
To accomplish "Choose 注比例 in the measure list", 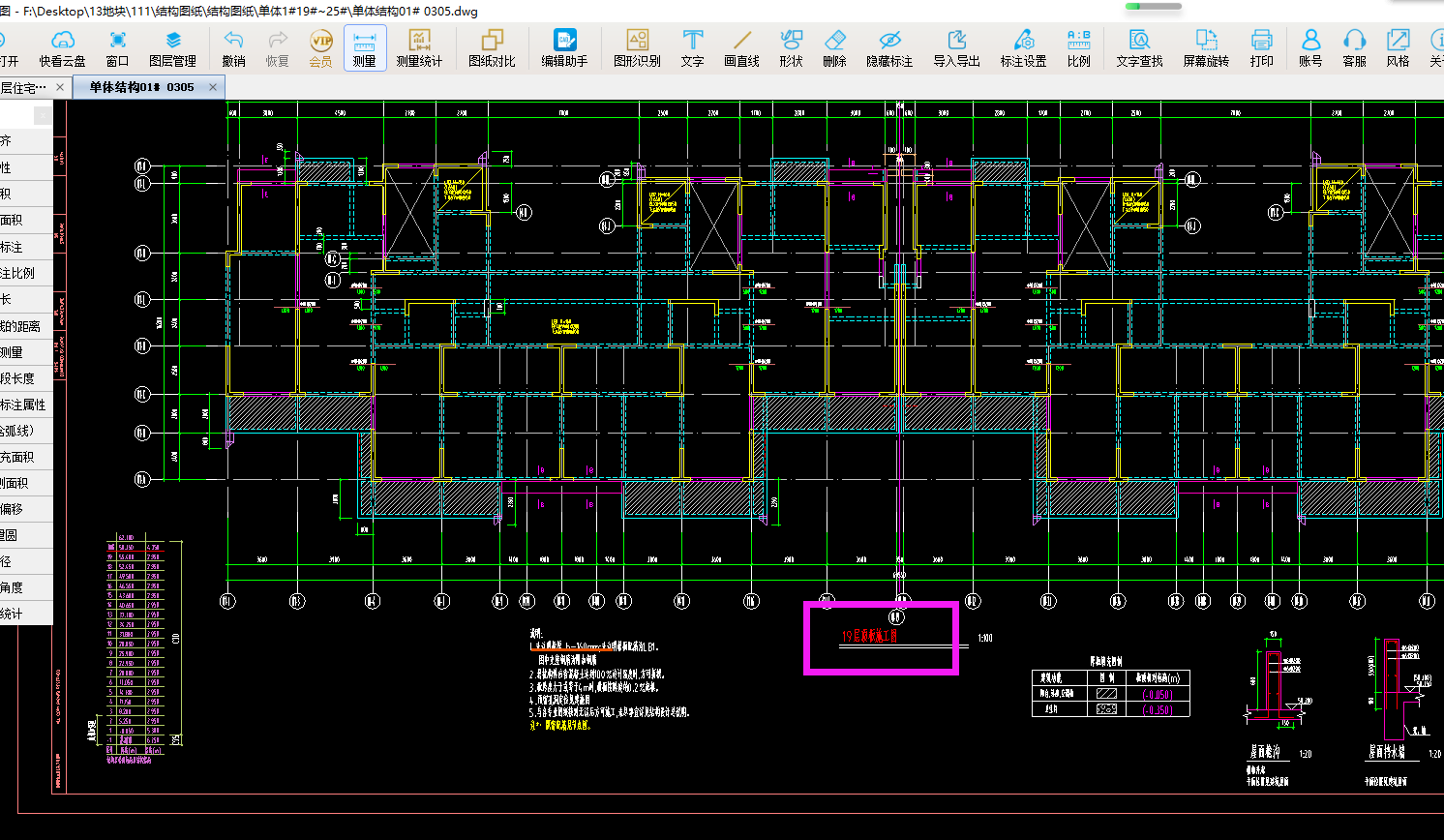I will click(26, 273).
